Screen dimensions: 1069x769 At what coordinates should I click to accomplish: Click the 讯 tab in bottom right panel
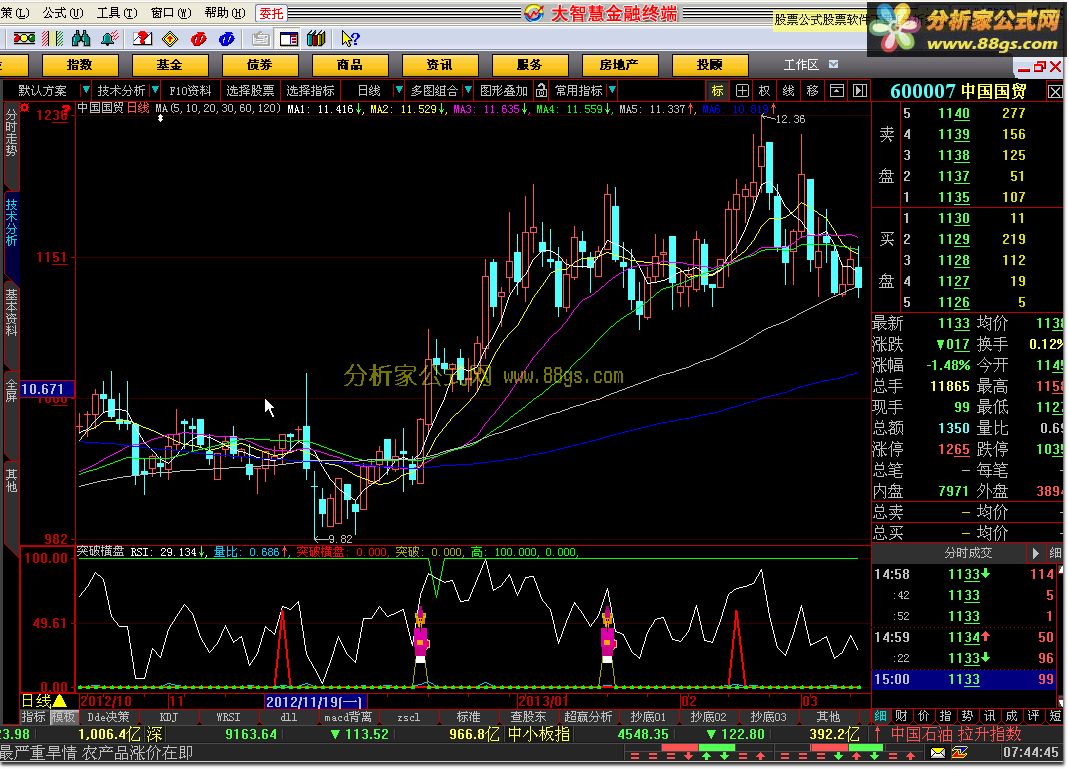point(989,716)
